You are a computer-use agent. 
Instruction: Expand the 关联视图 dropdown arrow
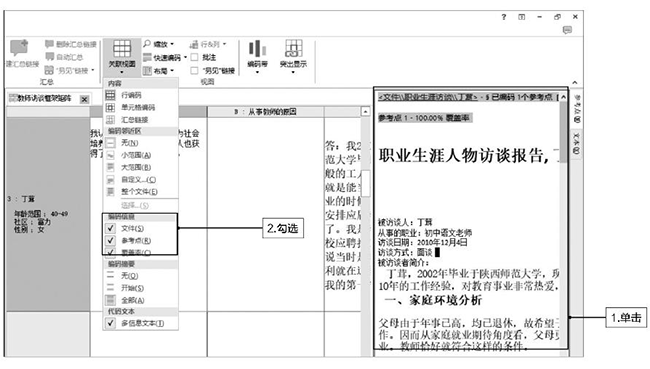[122, 72]
